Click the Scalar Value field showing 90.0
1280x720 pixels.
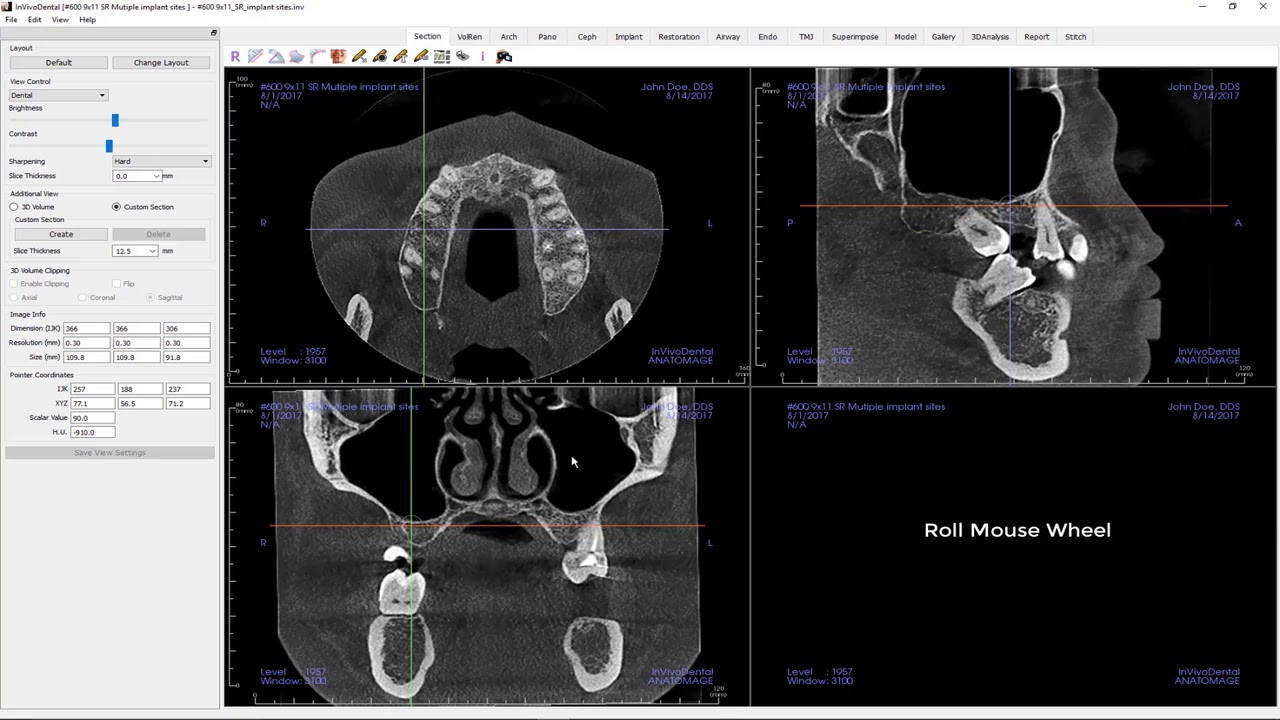point(92,418)
